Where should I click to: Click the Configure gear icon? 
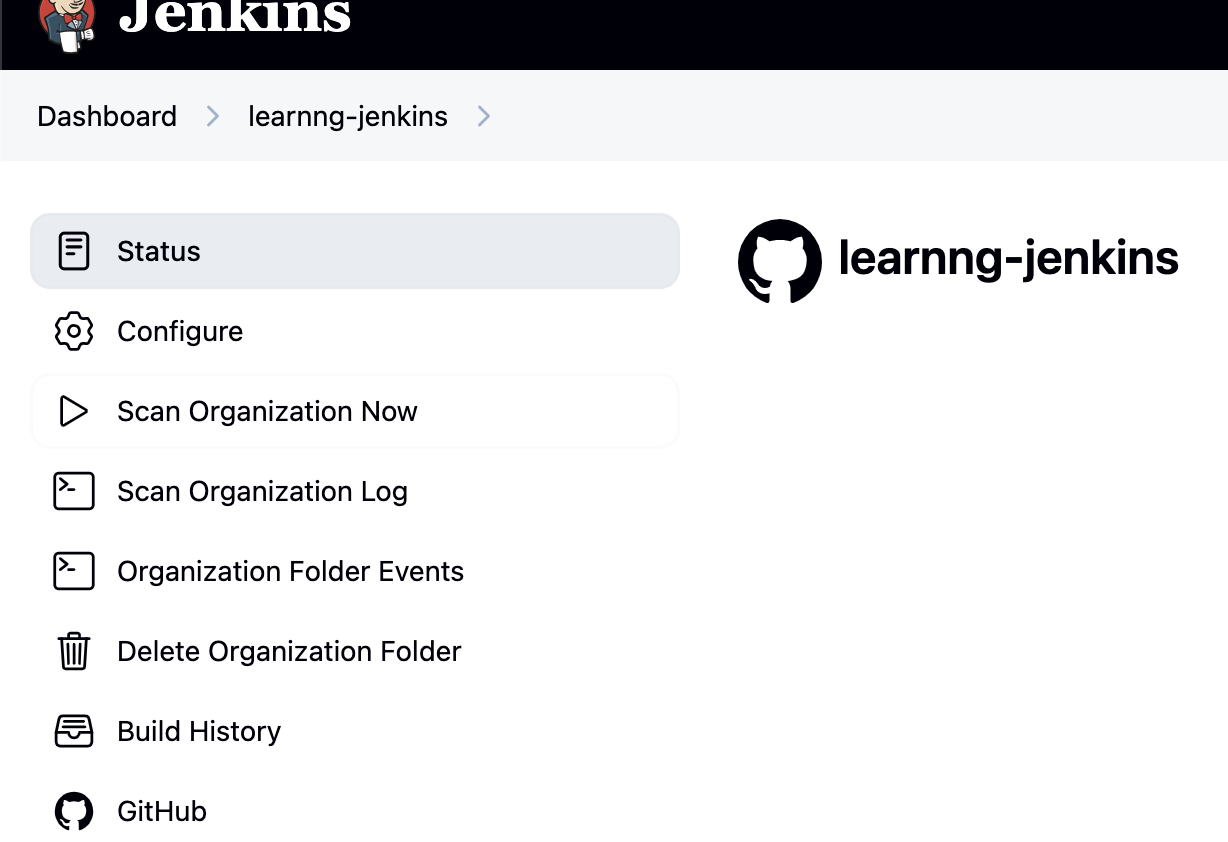click(74, 331)
